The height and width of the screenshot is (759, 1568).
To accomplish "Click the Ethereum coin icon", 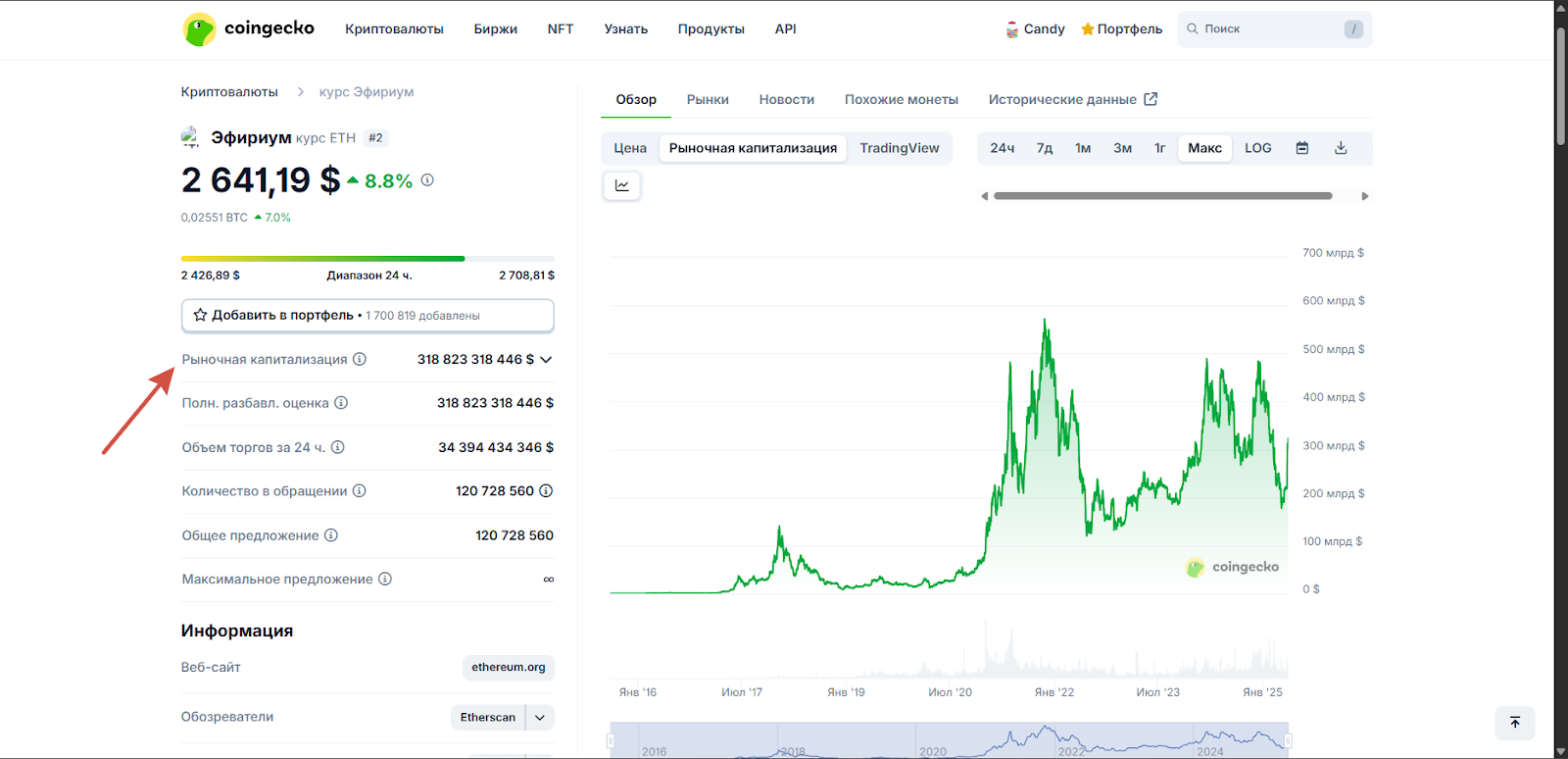I will tap(190, 137).
